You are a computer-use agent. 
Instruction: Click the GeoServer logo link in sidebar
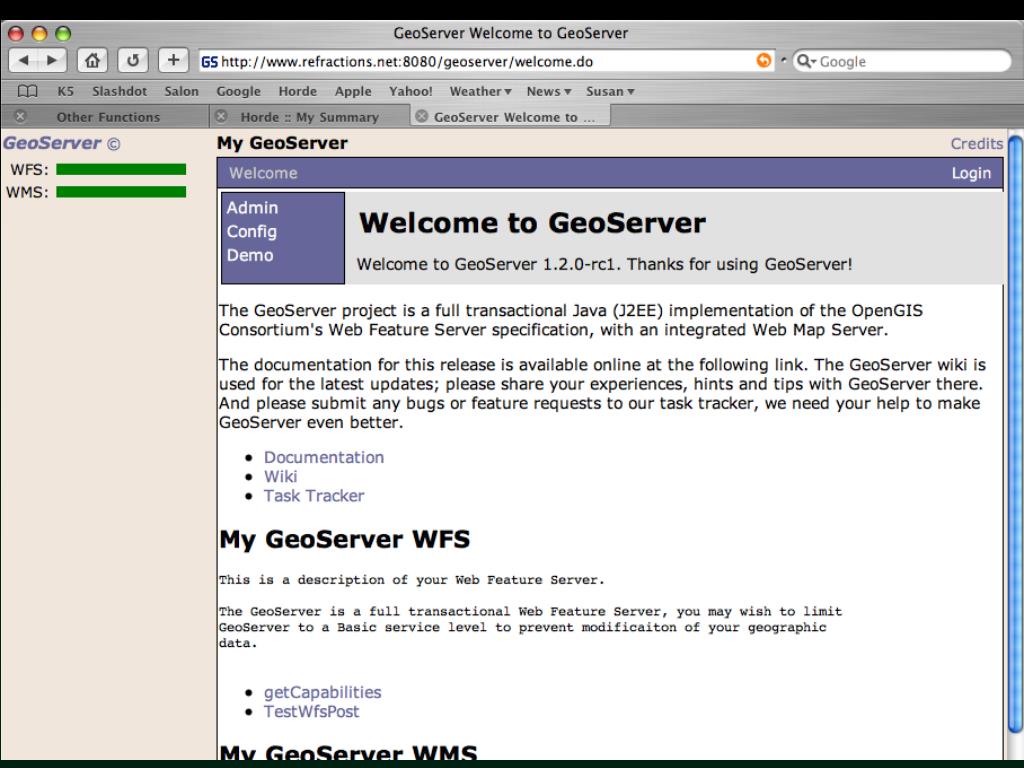click(52, 143)
